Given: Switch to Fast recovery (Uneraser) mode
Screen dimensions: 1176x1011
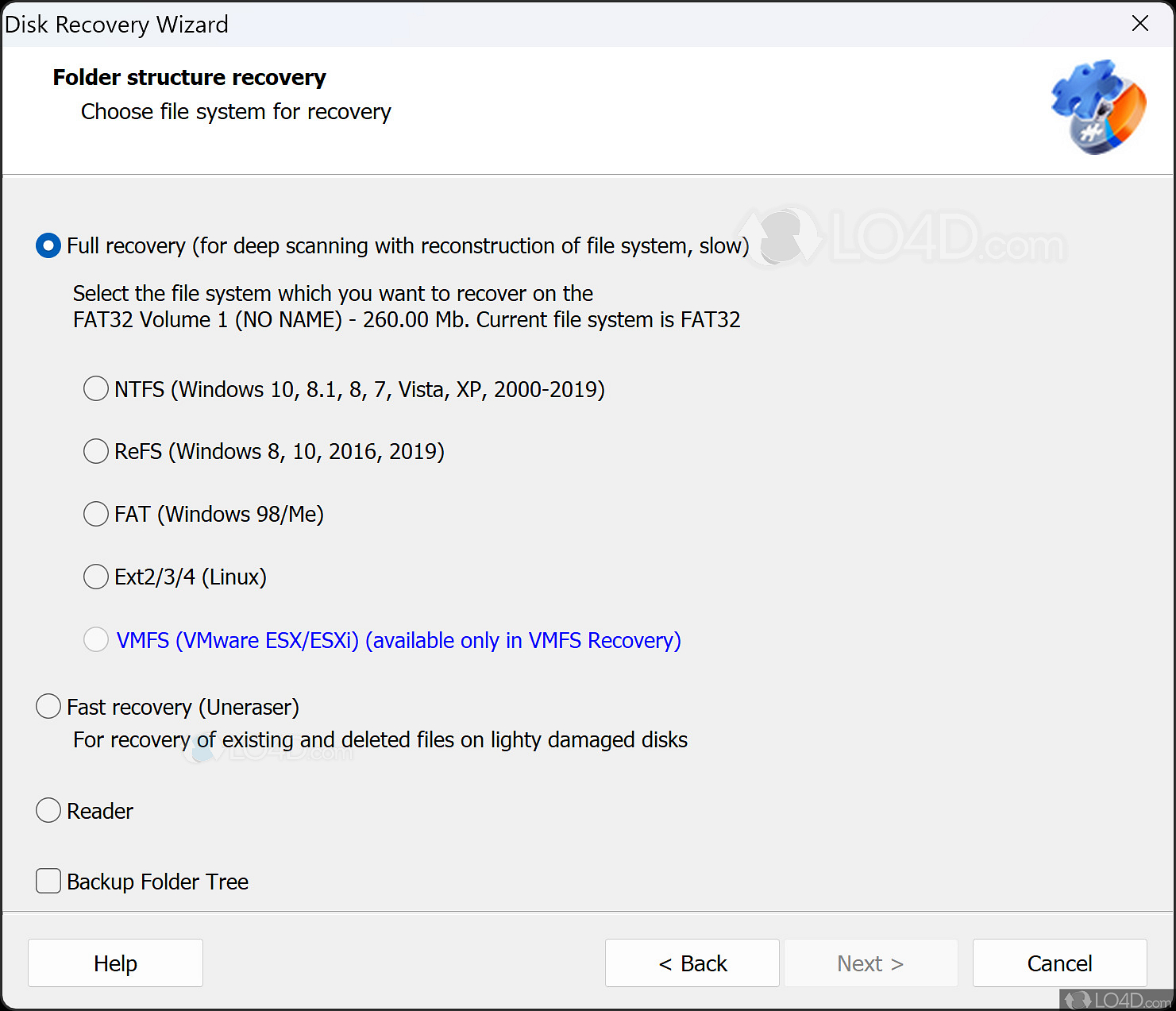Looking at the screenshot, I should (48, 706).
